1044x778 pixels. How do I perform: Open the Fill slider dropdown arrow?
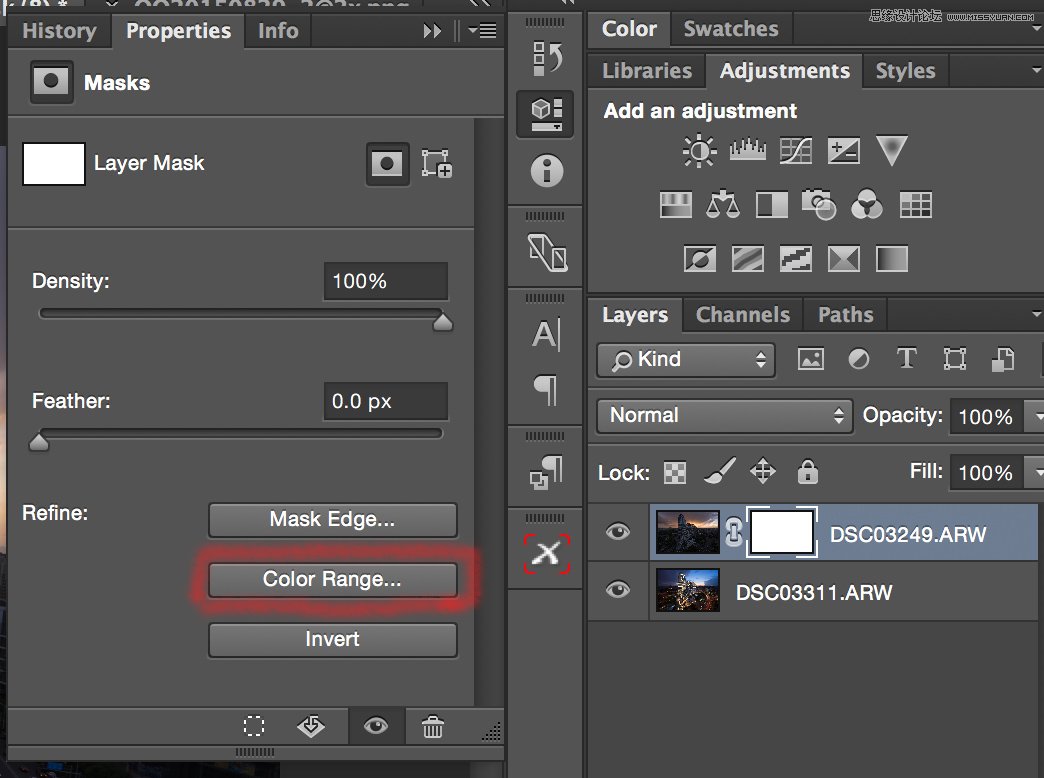coord(1035,473)
